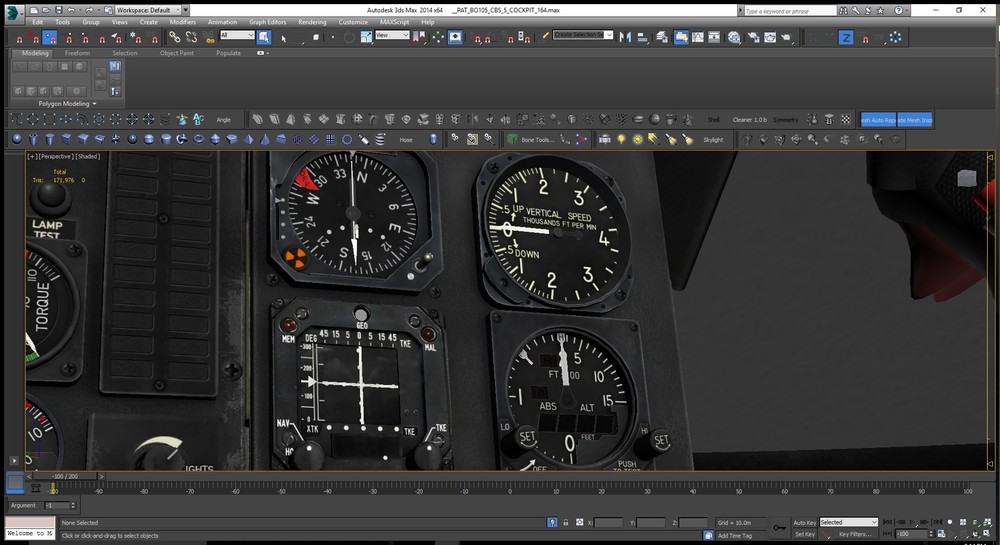Toggle the selection lock padlock icon
This screenshot has width=1000, height=545.
click(x=566, y=522)
